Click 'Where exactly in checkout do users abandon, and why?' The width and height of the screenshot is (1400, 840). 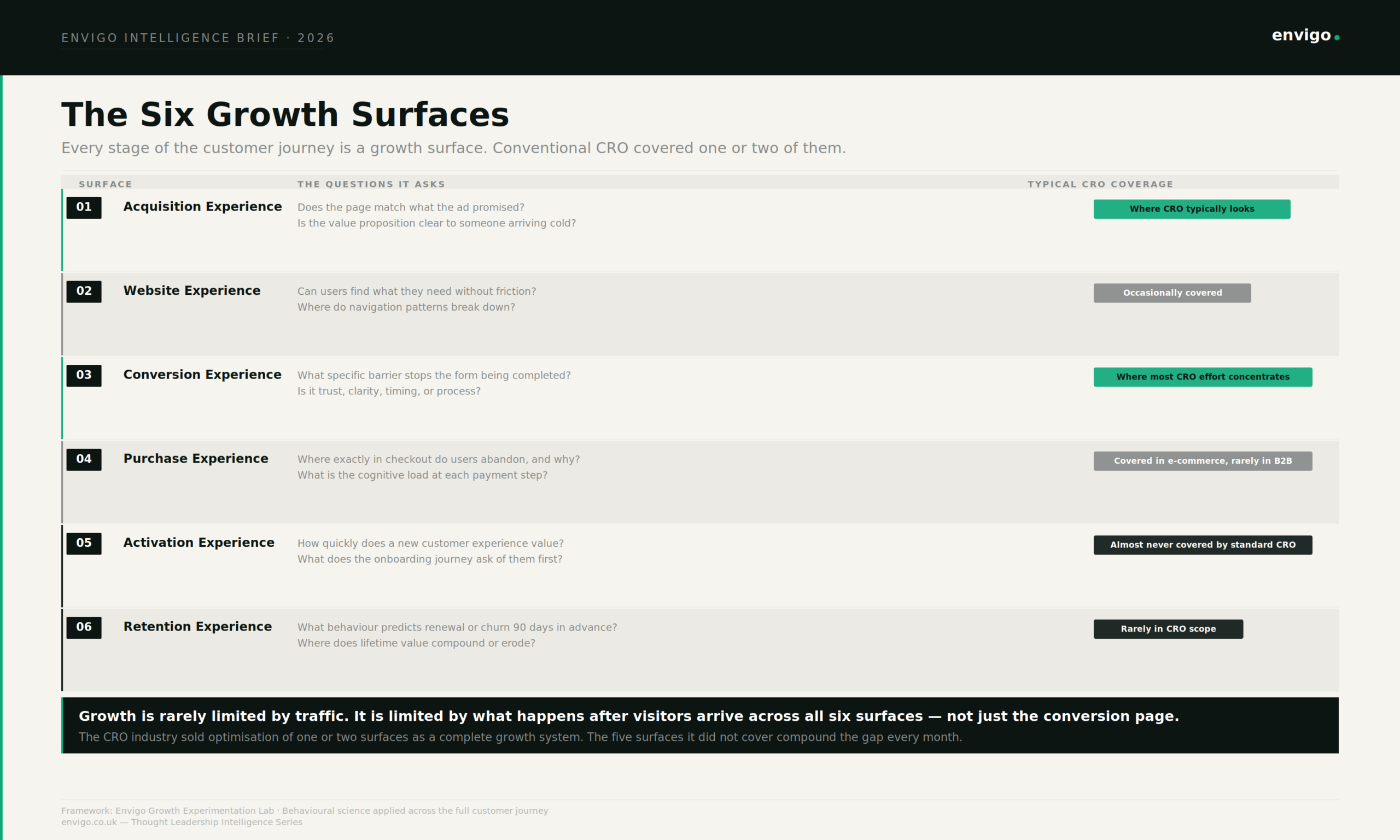[x=439, y=459]
